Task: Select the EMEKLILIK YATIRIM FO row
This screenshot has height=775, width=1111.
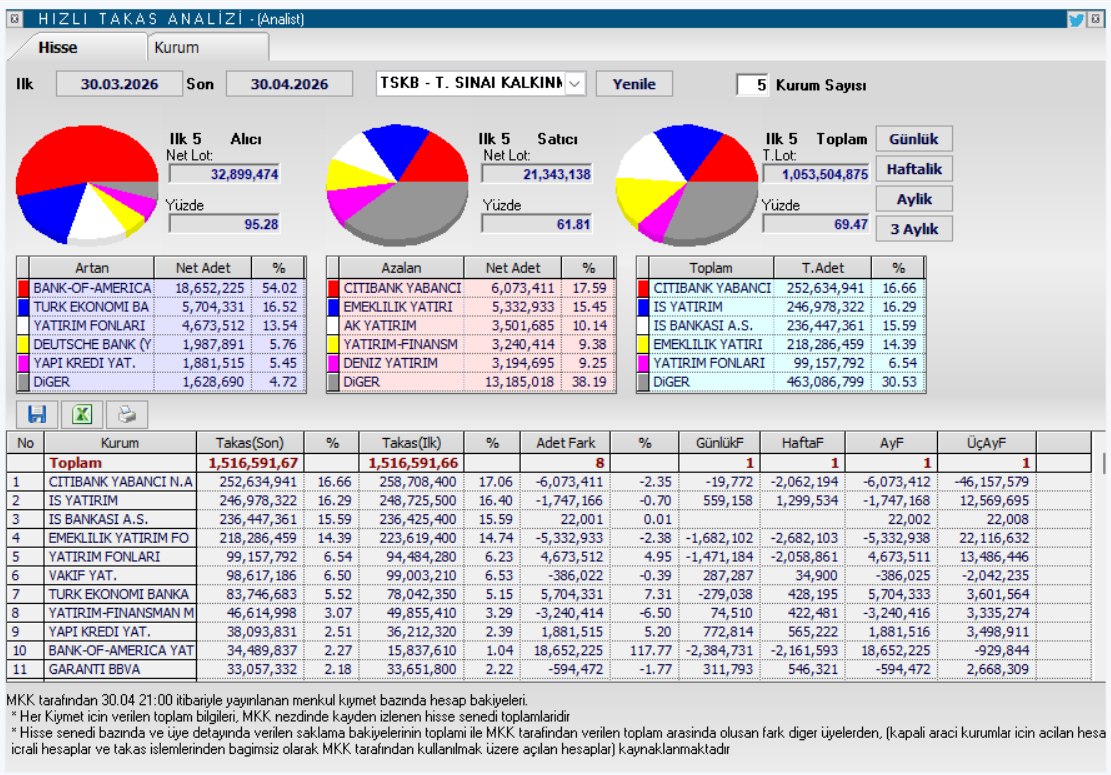Action: click(x=549, y=538)
